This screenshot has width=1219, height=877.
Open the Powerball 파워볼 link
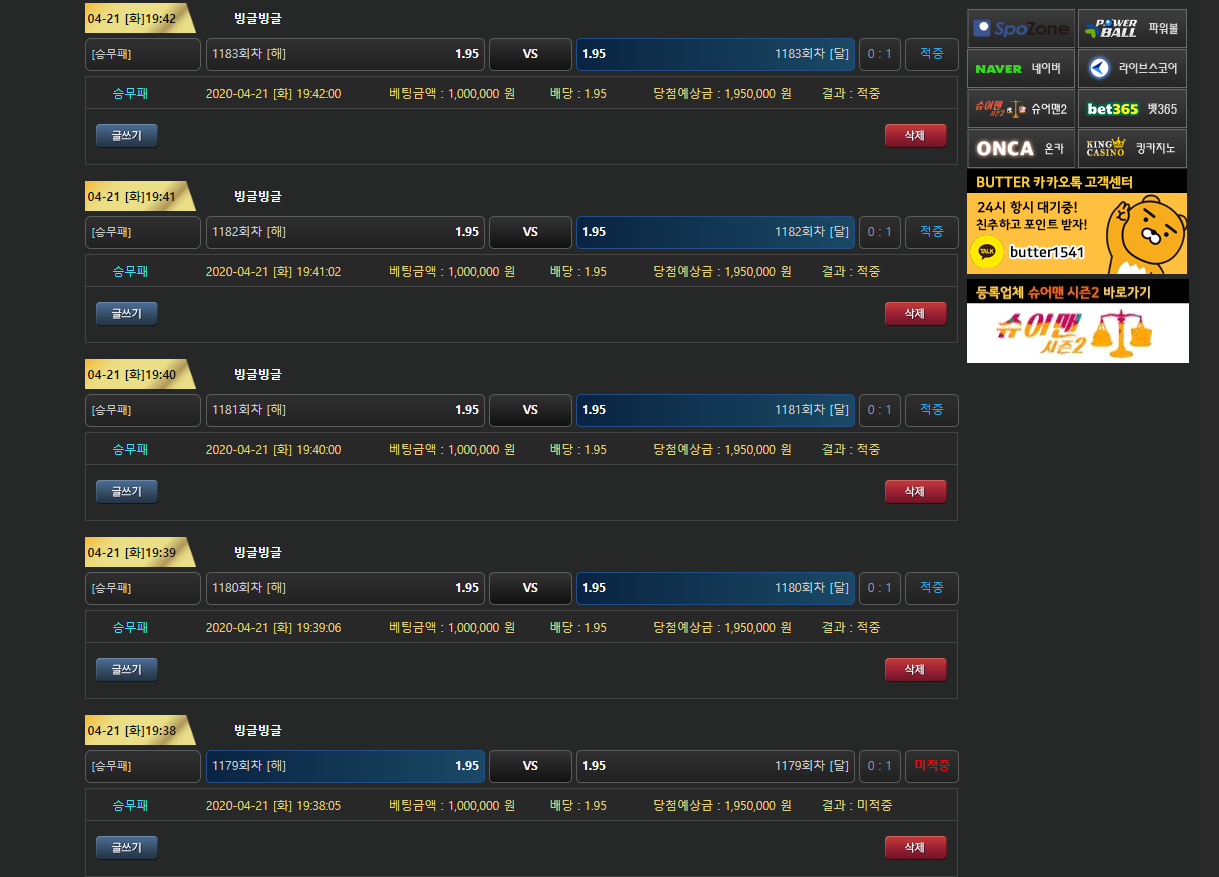1132,29
